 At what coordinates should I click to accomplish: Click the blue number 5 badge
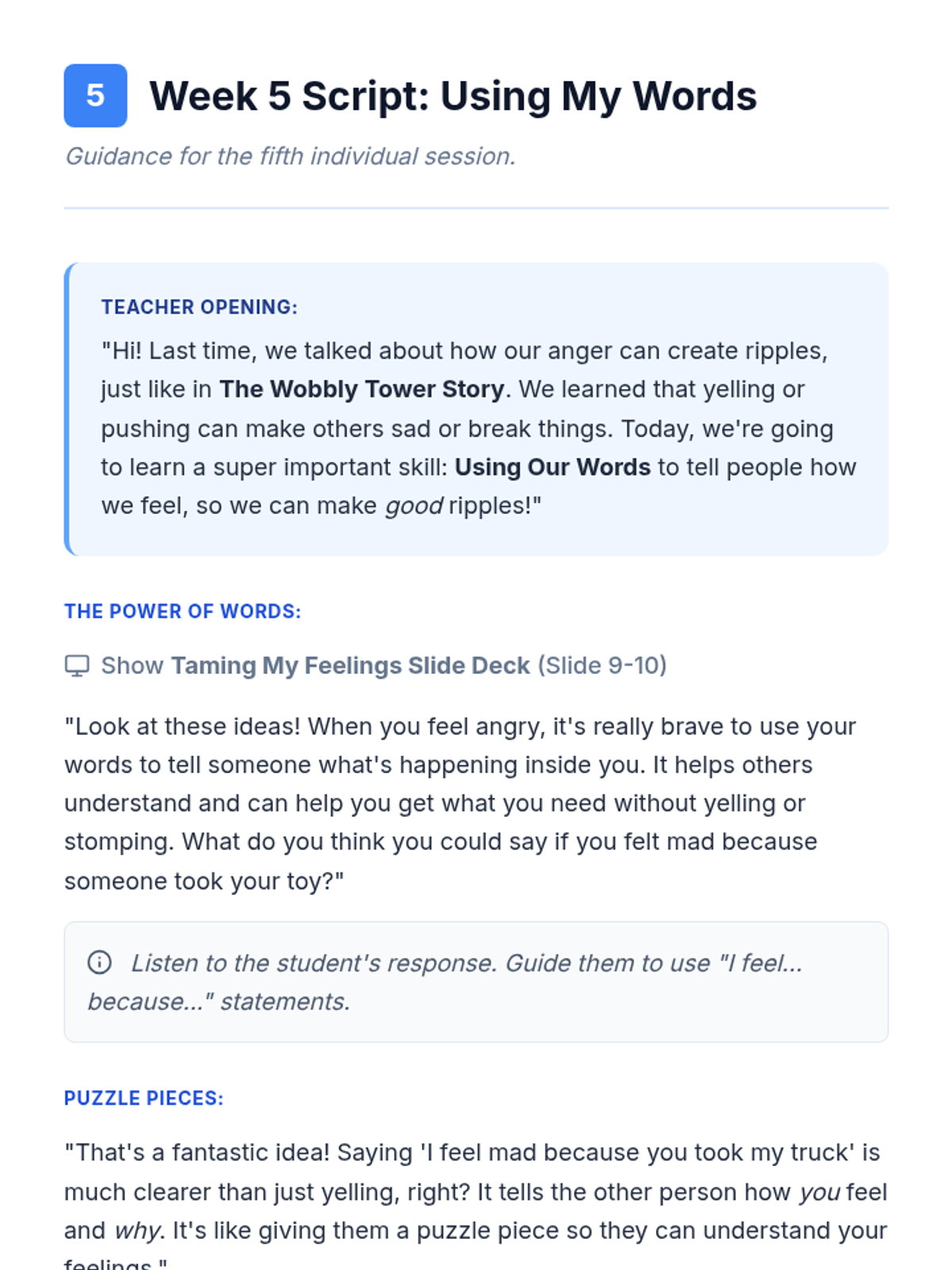coord(95,95)
